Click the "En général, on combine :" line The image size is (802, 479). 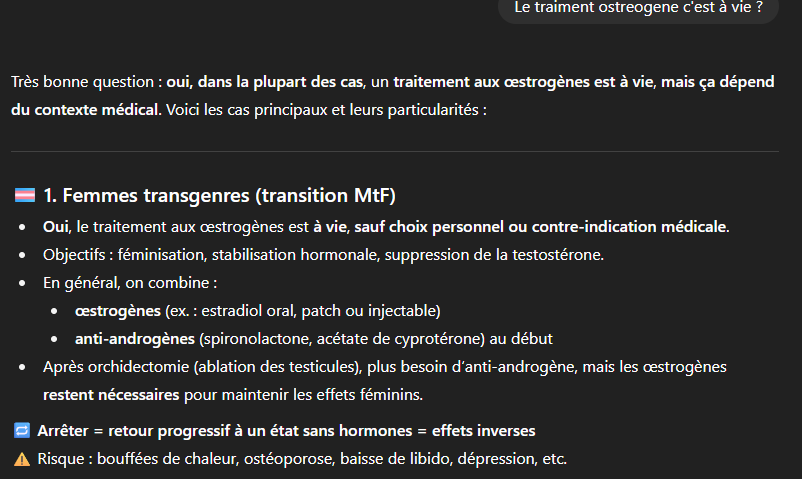130,283
